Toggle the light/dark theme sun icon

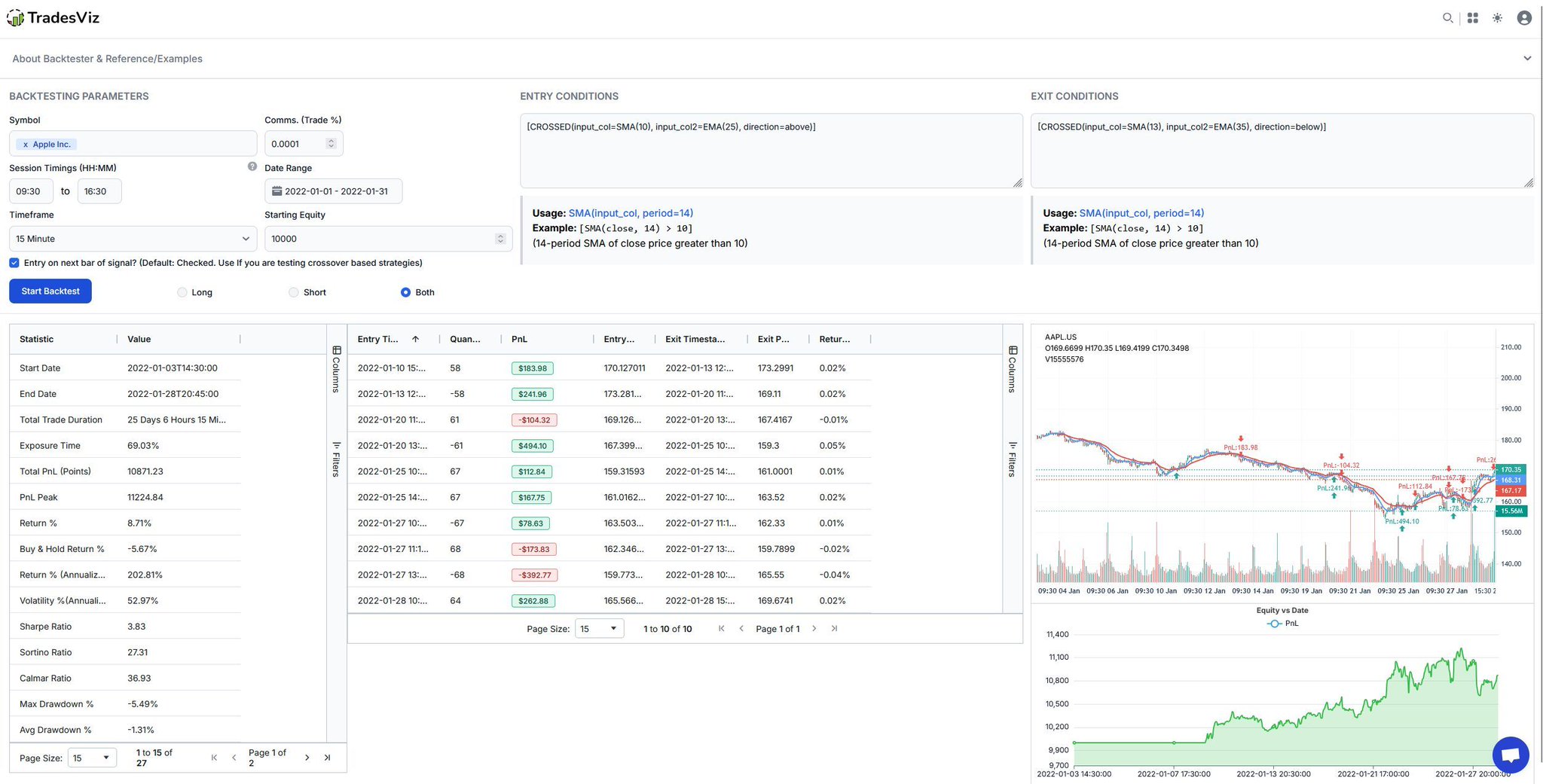1498,18
